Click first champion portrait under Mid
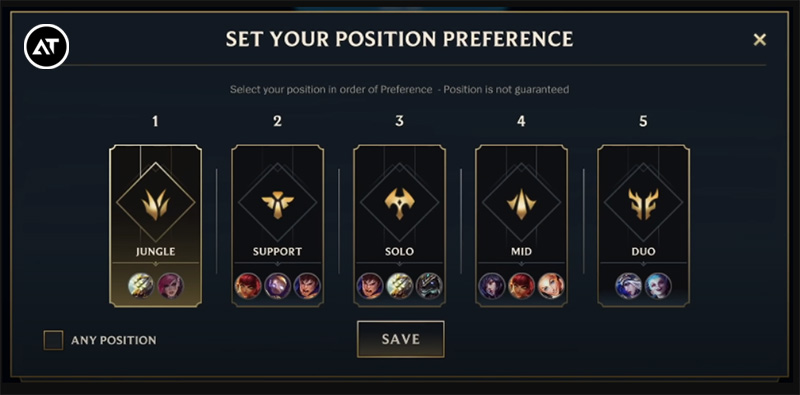Viewport: 800px width, 395px height. coord(492,286)
